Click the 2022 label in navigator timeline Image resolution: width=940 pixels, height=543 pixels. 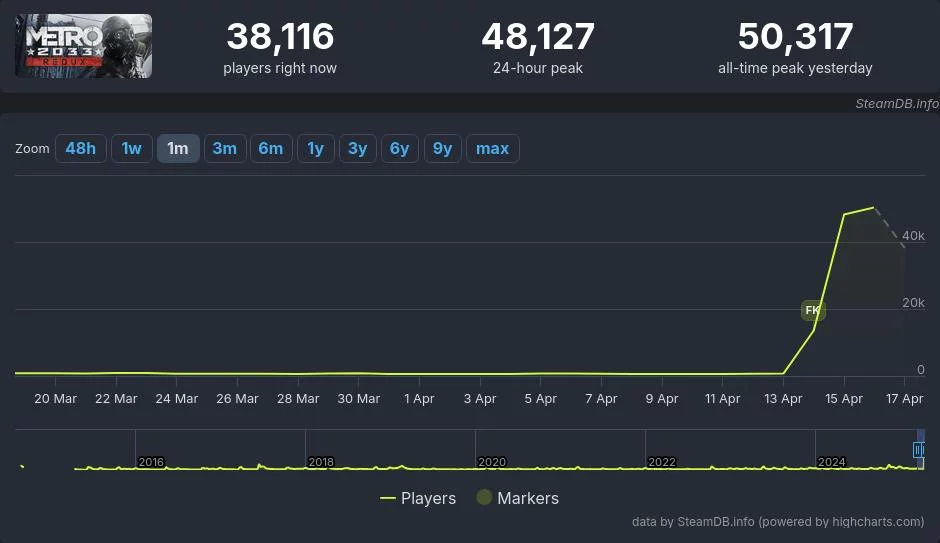pyautogui.click(x=662, y=462)
